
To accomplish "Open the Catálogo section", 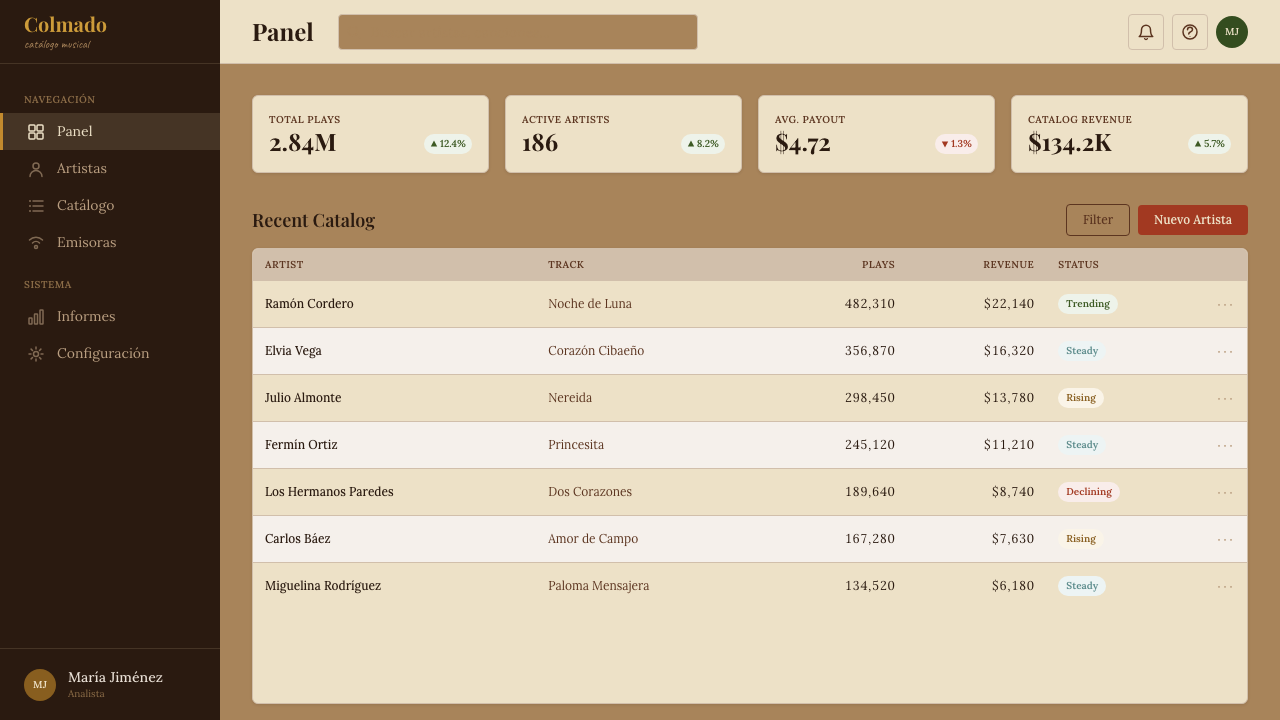I will 110,205.
